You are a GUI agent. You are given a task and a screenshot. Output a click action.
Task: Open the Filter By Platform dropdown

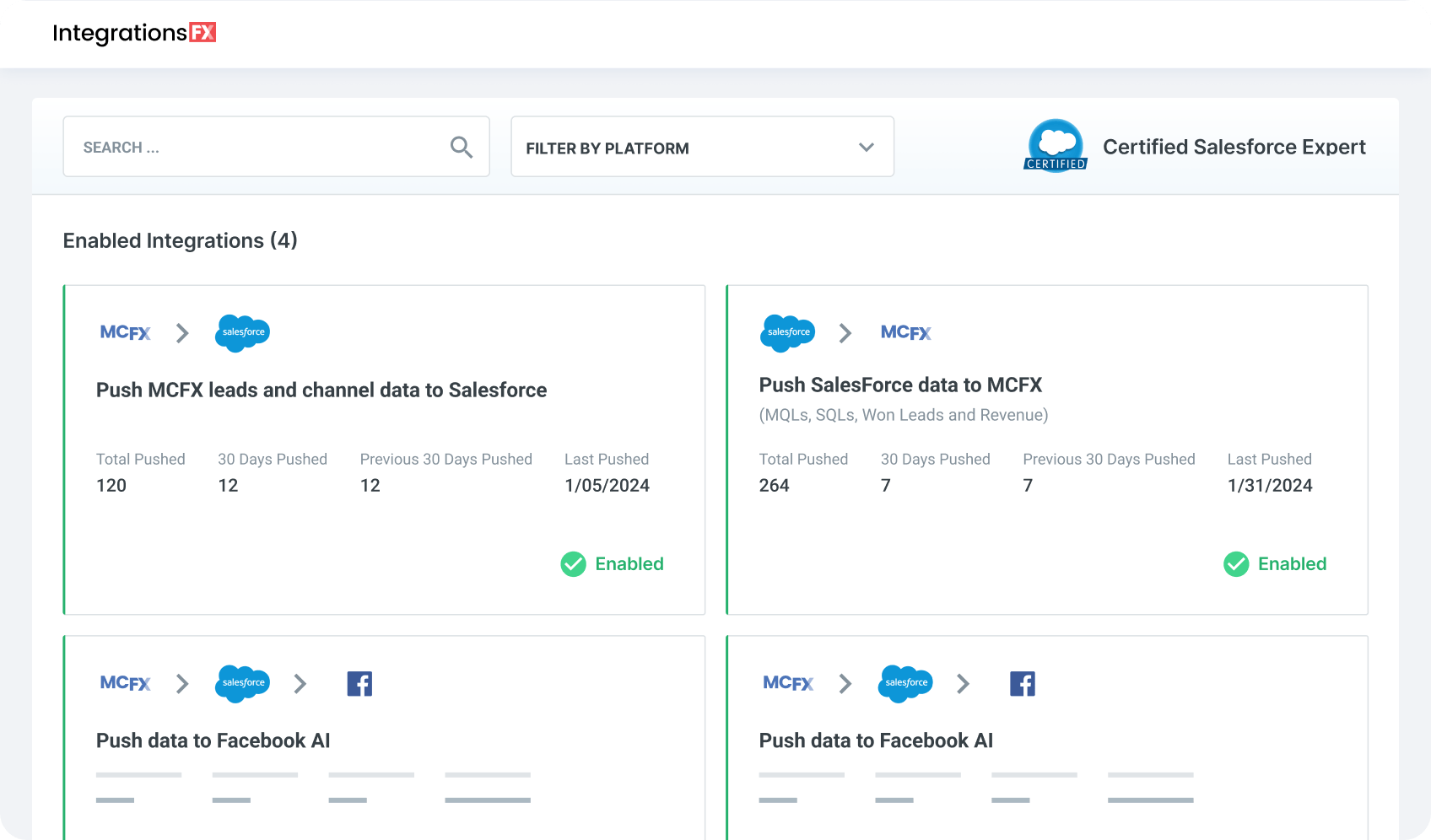(702, 147)
